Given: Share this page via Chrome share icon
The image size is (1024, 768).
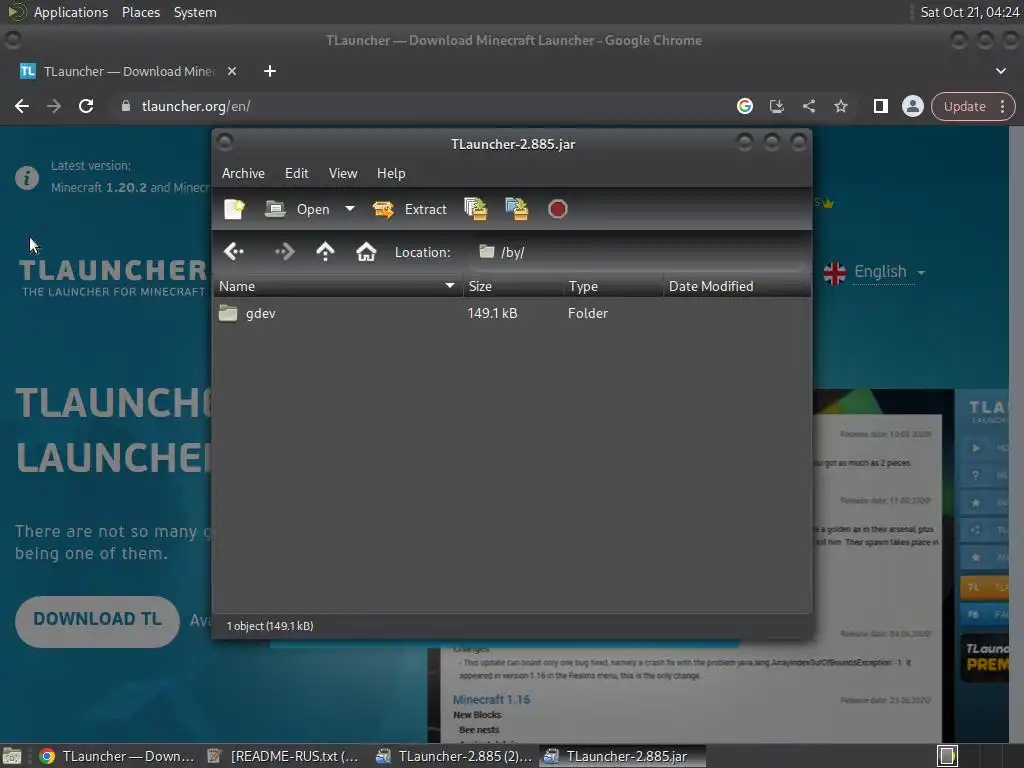Looking at the screenshot, I should pyautogui.click(x=808, y=106).
